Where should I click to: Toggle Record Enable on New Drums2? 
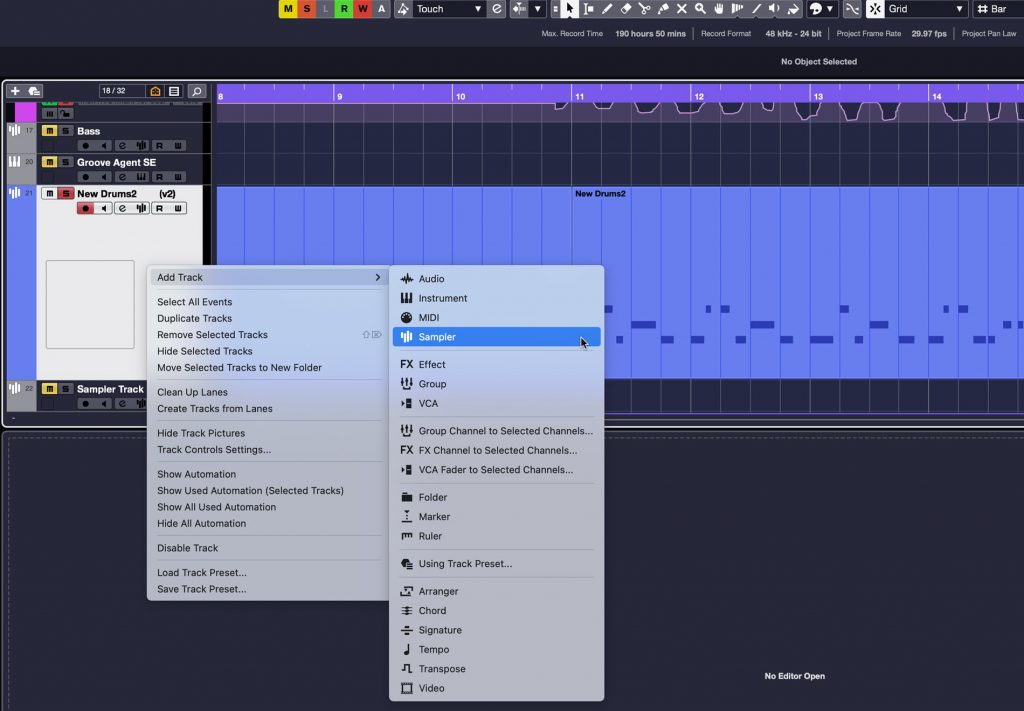(86, 208)
